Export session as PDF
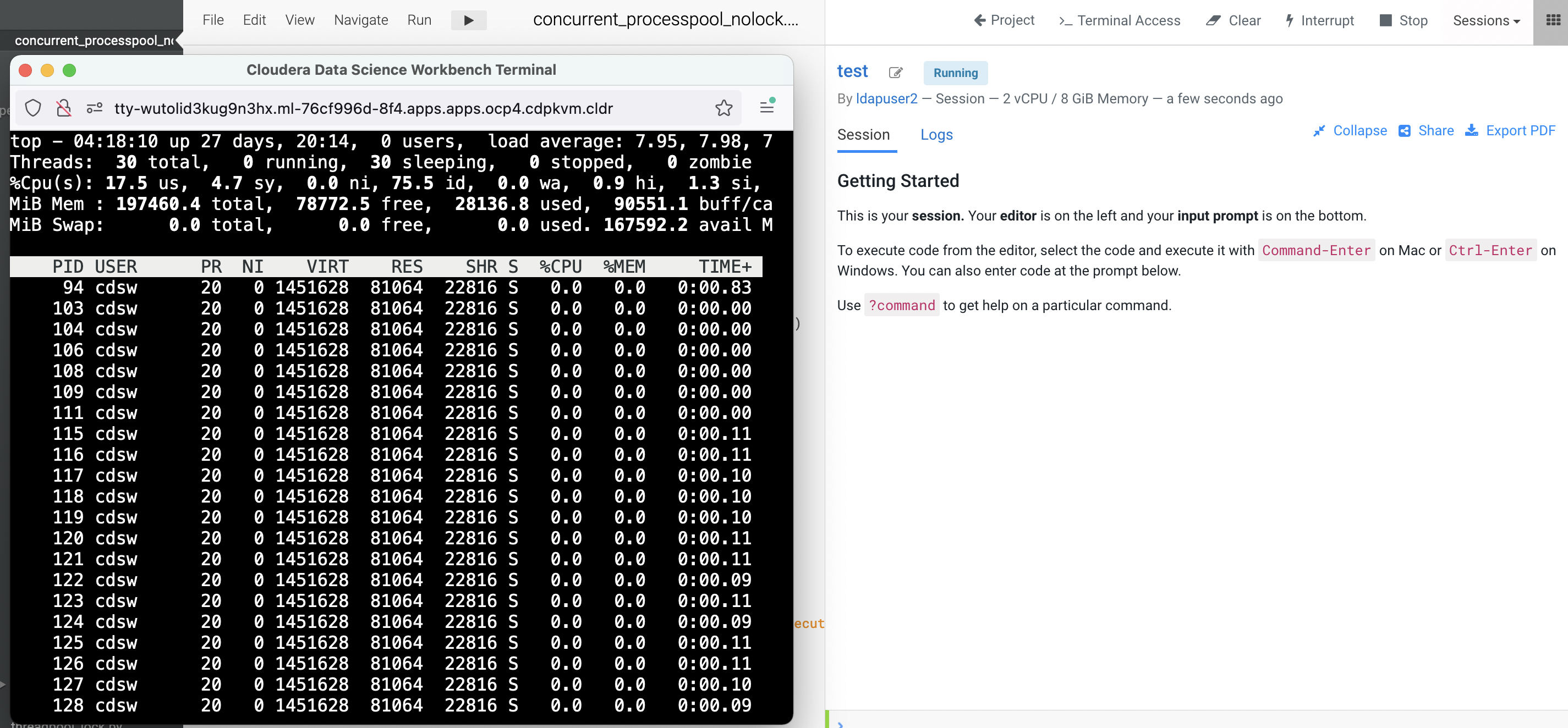 1510,131
